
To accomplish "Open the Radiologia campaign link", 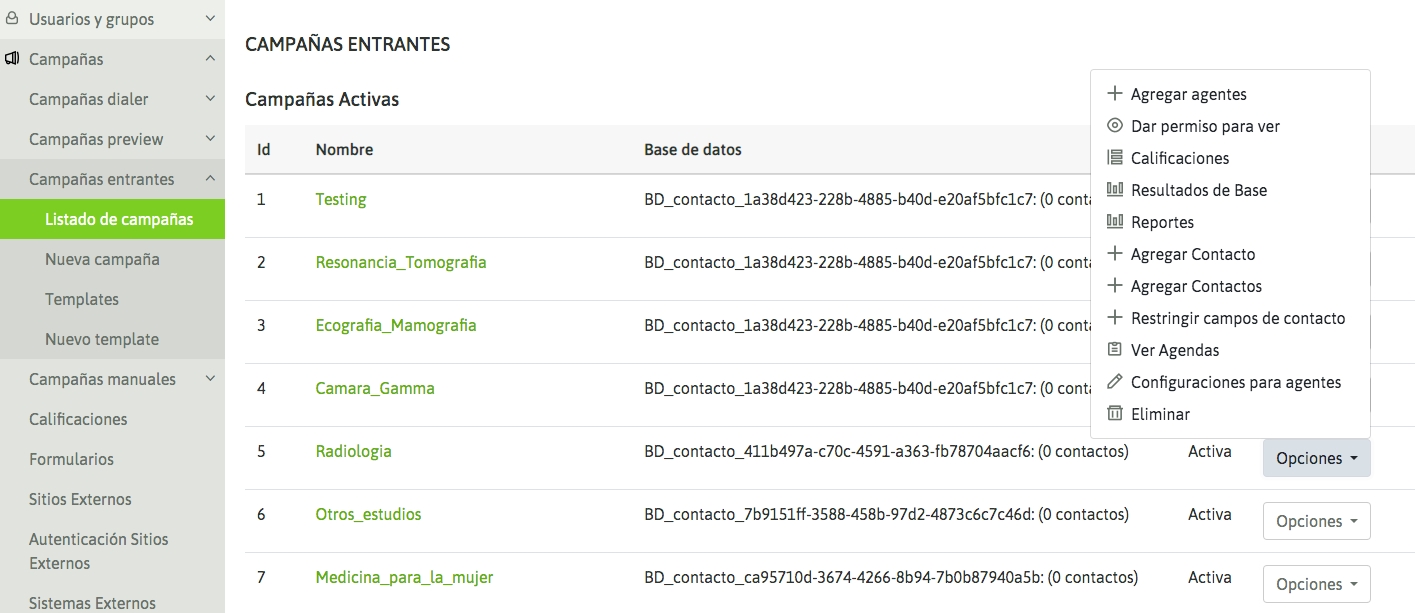I will [x=353, y=451].
